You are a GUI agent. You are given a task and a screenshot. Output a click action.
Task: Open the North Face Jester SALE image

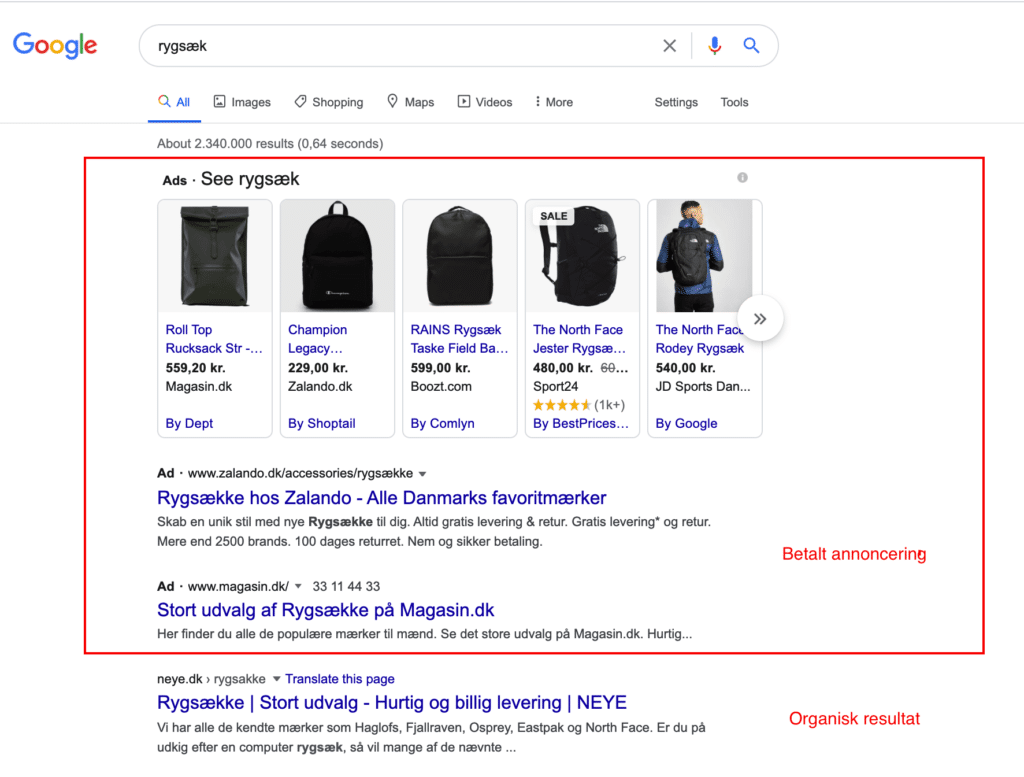[x=583, y=256]
